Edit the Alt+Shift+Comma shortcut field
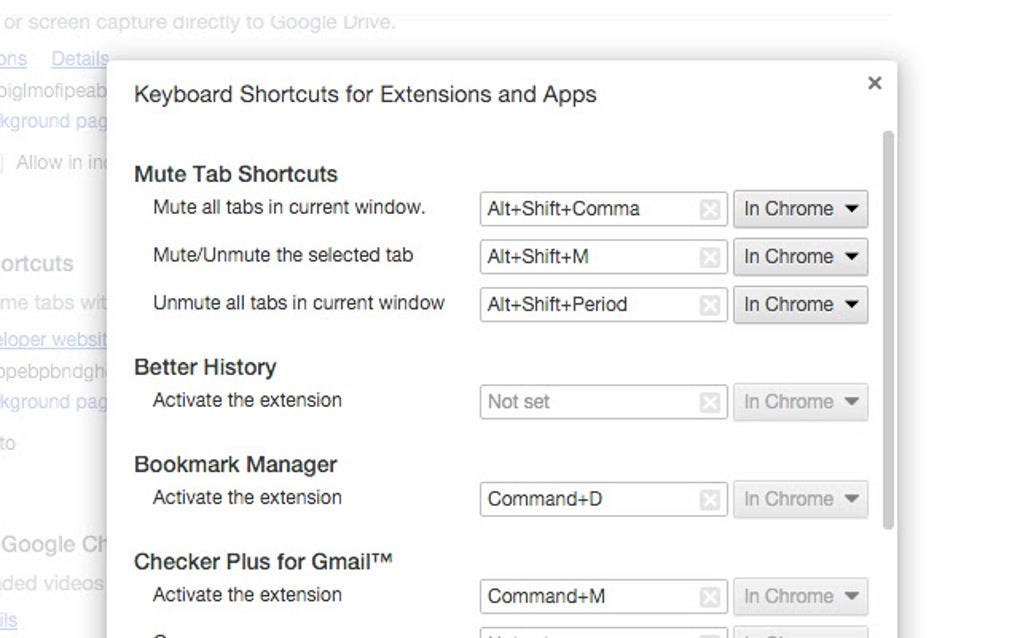Image resolution: width=1020 pixels, height=638 pixels. click(590, 208)
